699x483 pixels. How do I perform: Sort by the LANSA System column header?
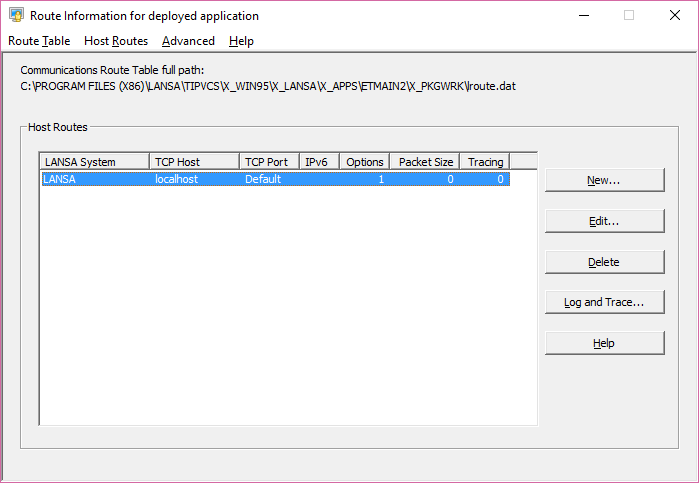95,162
